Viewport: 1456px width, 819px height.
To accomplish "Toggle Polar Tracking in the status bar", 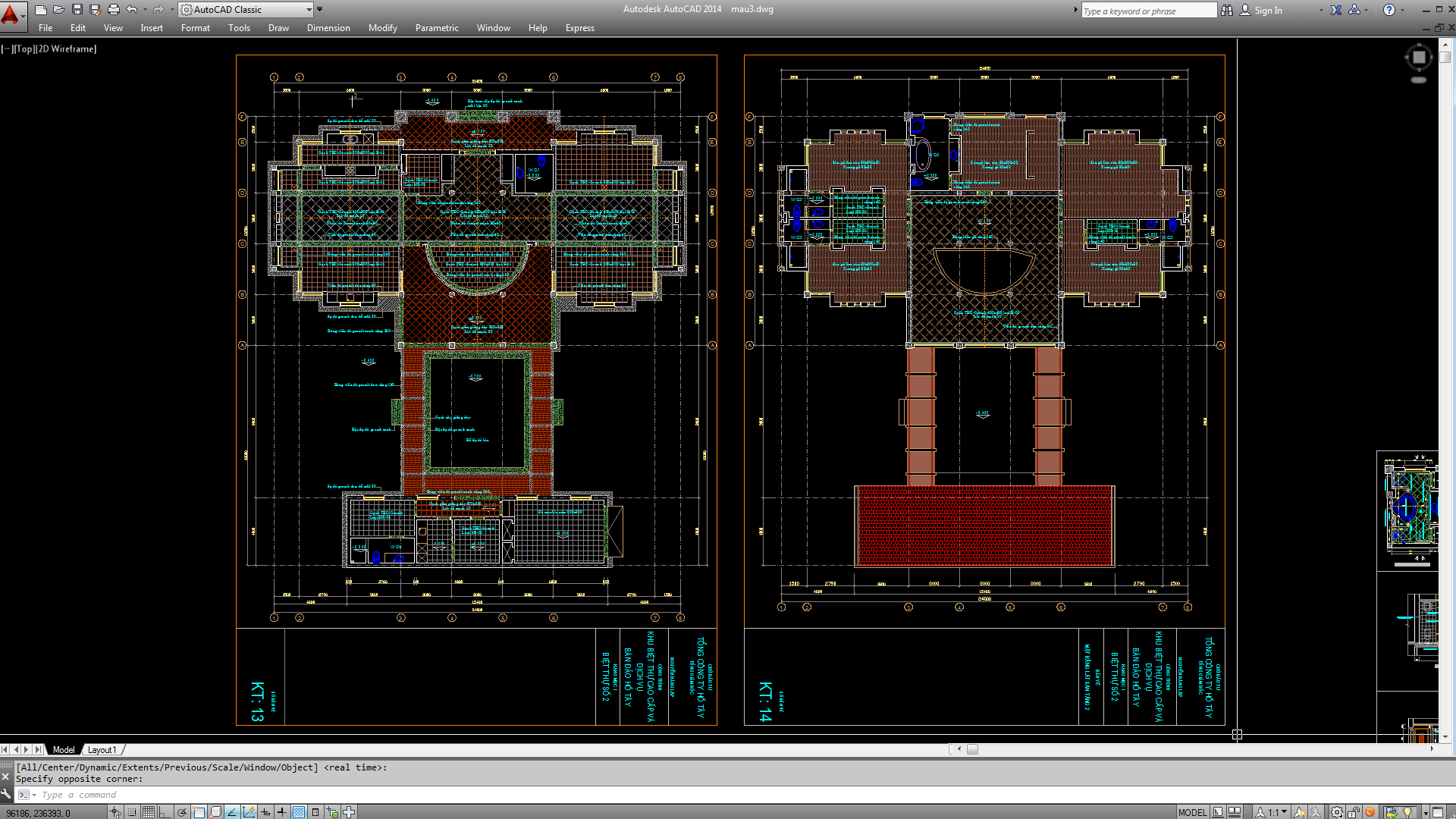I will [182, 812].
